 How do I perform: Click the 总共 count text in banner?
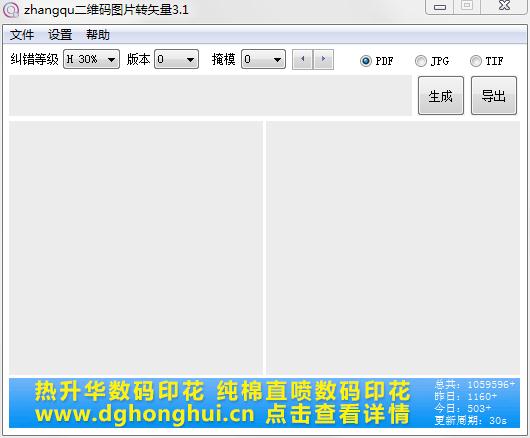point(475,385)
